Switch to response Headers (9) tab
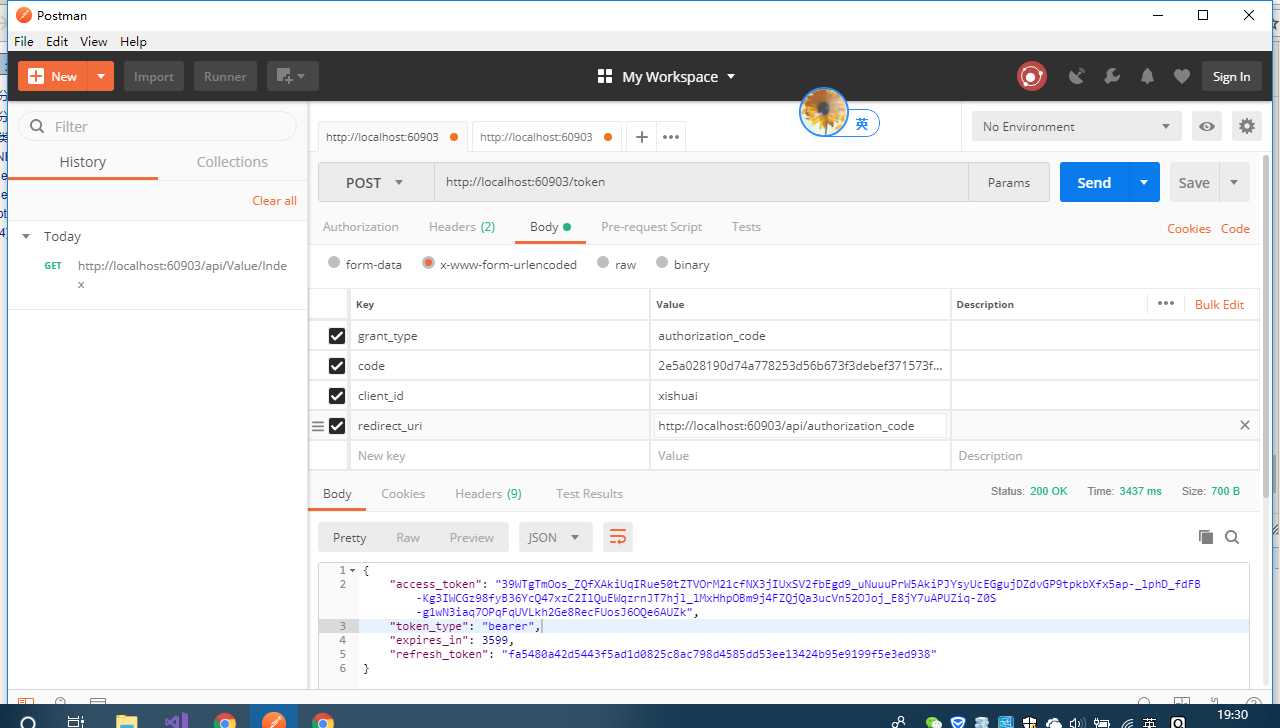This screenshot has width=1280, height=728. pos(488,494)
